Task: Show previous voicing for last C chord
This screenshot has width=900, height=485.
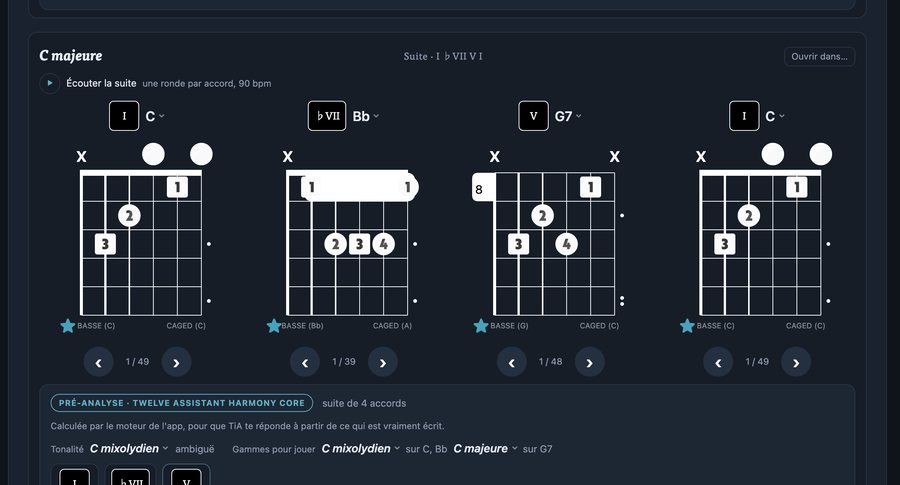Action: [718, 362]
